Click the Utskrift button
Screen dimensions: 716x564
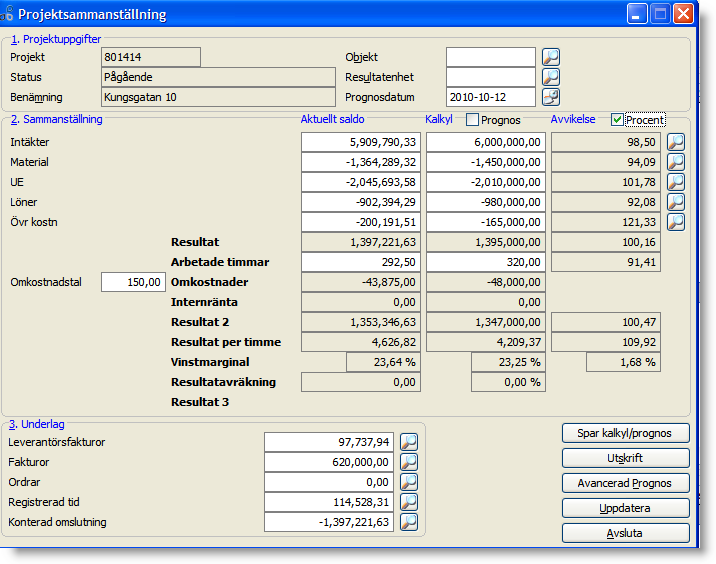coord(626,458)
